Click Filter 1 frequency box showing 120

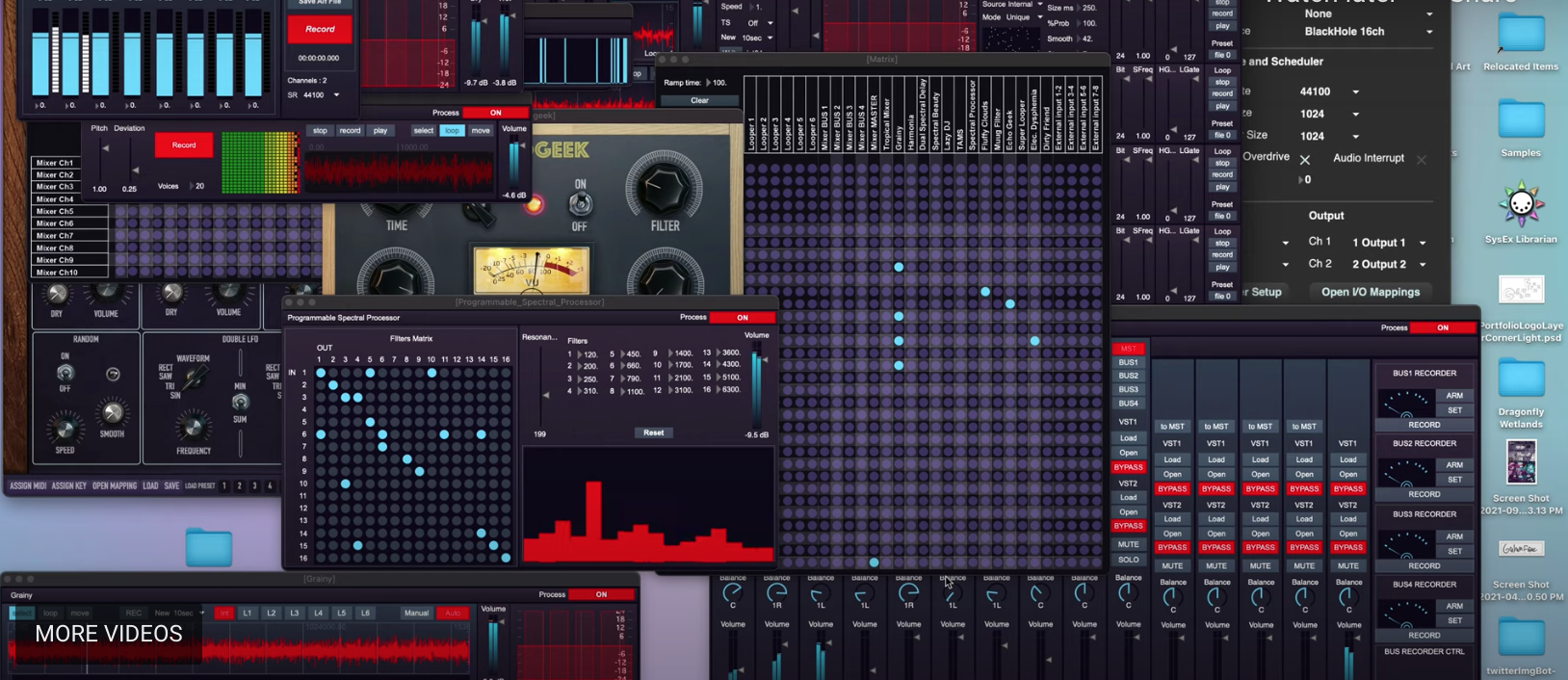[589, 353]
